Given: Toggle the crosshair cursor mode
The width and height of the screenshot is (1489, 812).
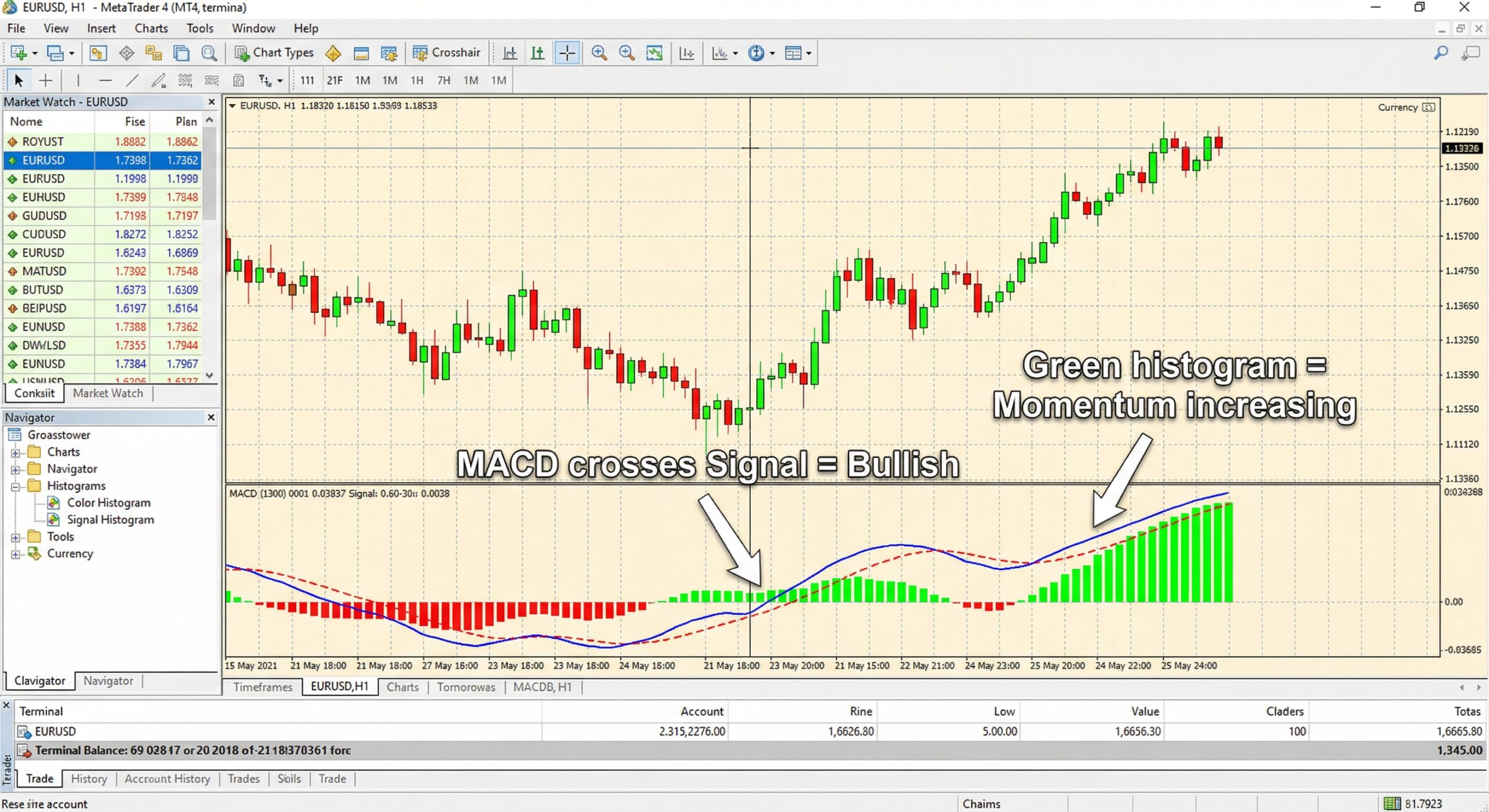Looking at the screenshot, I should click(x=45, y=80).
